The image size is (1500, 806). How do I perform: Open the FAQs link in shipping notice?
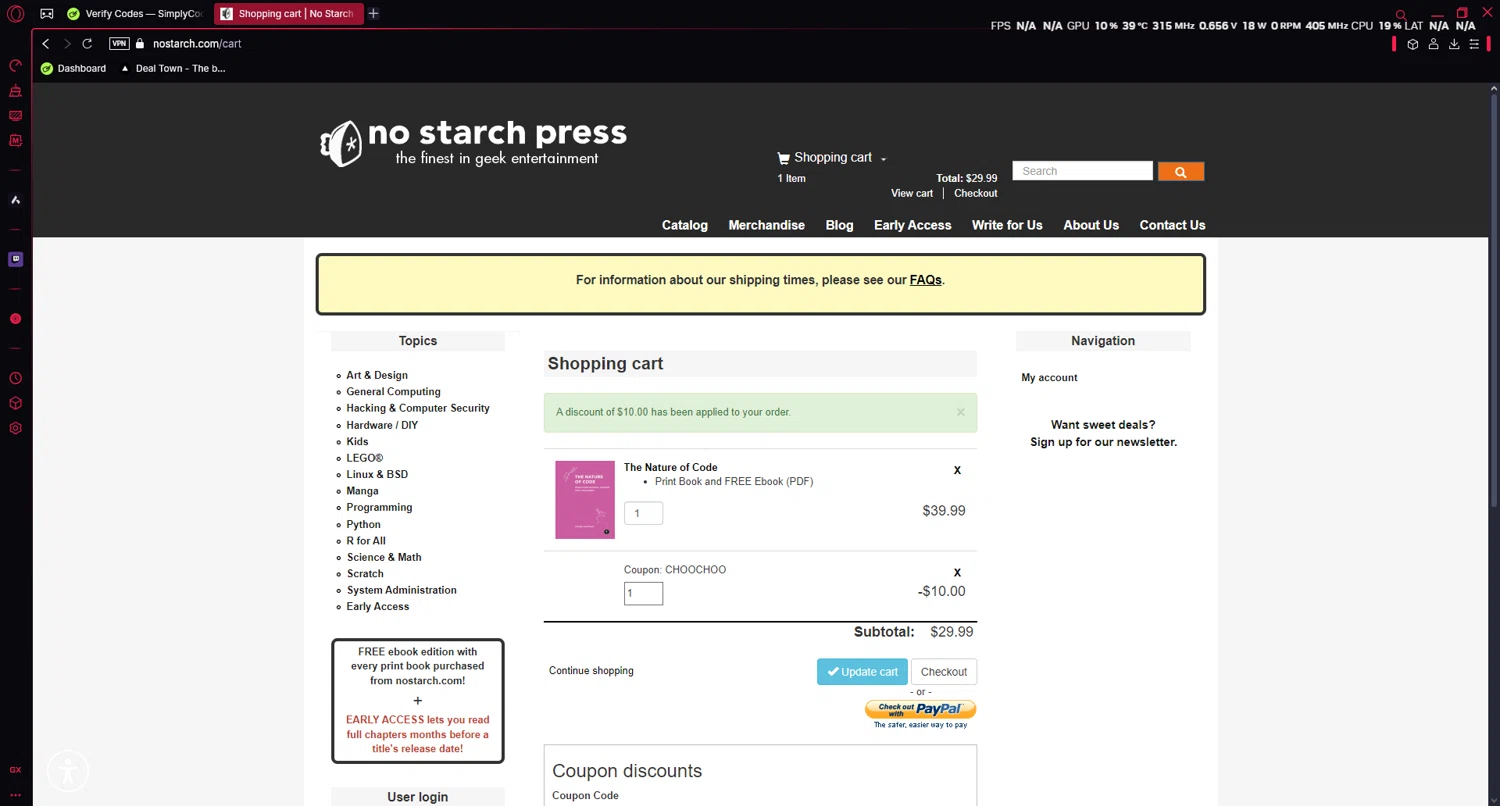pos(925,280)
